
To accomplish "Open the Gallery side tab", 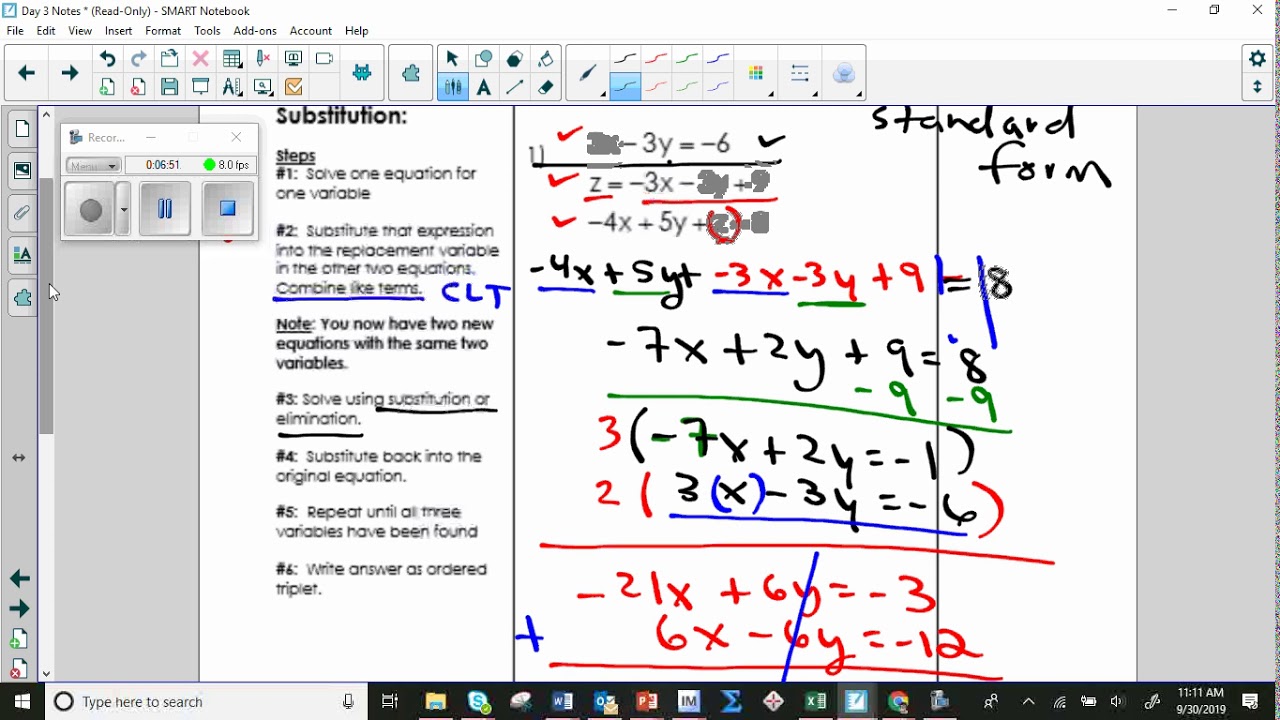I will pyautogui.click(x=22, y=171).
